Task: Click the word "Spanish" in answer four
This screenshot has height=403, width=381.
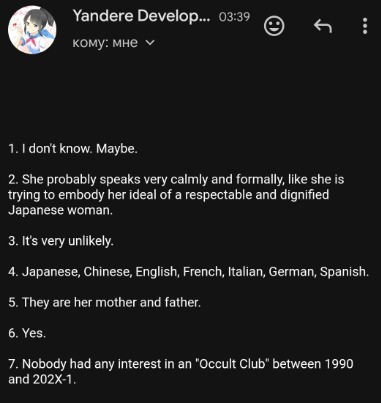Action: (x=345, y=272)
